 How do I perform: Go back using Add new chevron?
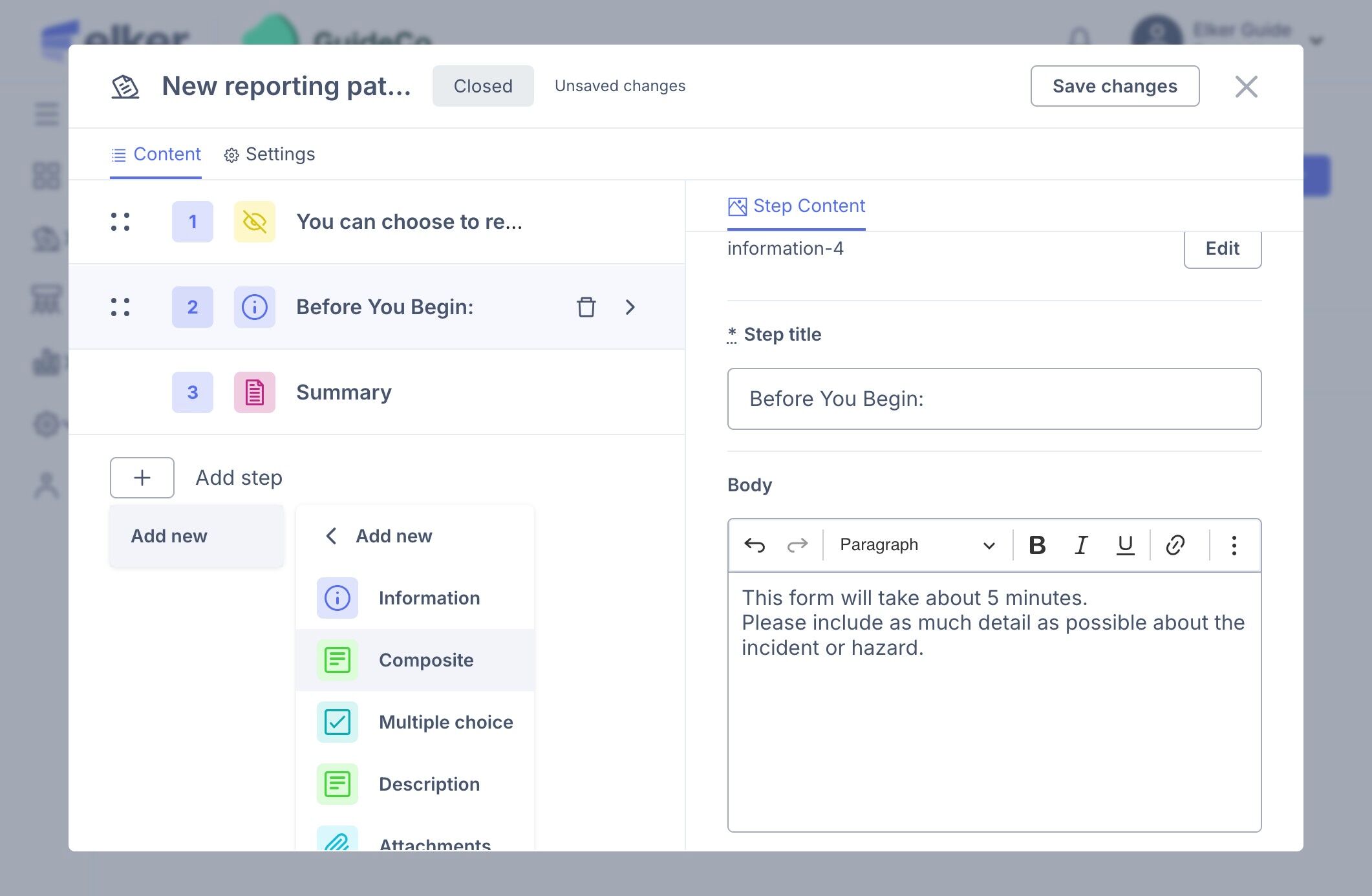(x=331, y=536)
